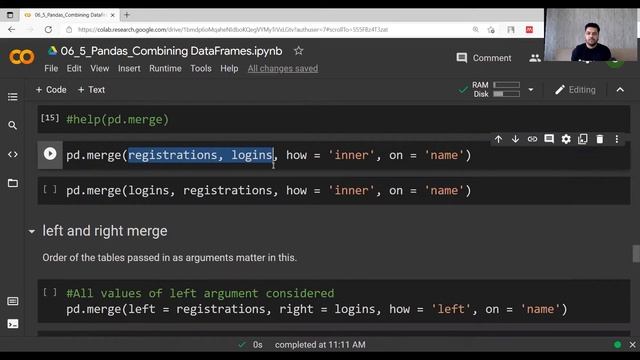Collapse the header with chevron
This screenshot has height=360, width=640.
[620, 90]
